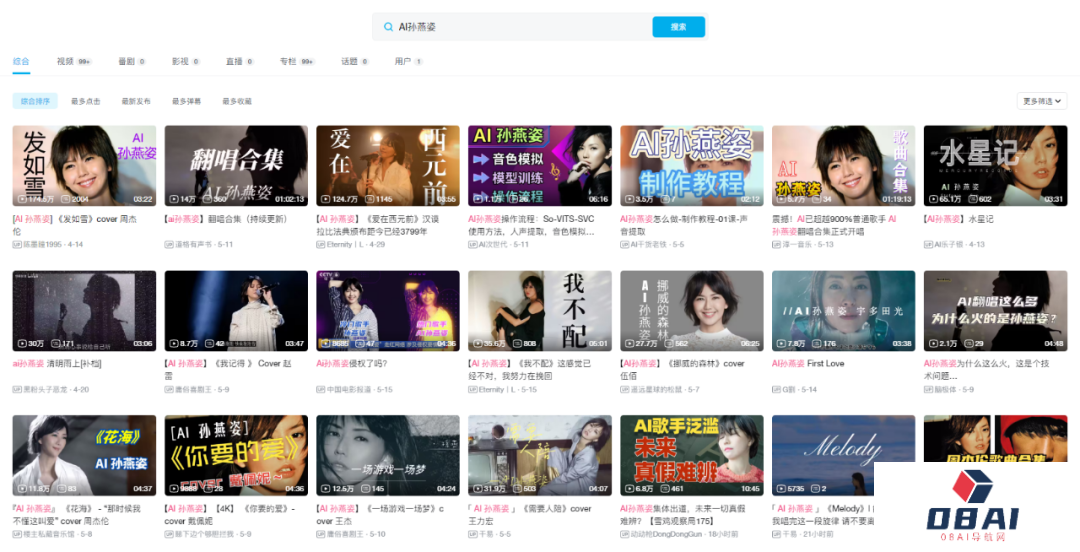
Task: Click the magnifier icon in search box
Action: point(388,27)
